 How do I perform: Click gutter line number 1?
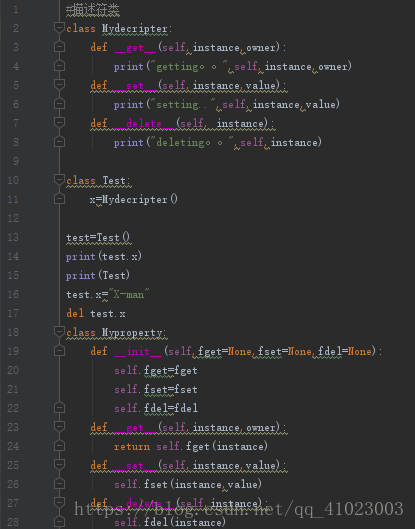point(16,9)
